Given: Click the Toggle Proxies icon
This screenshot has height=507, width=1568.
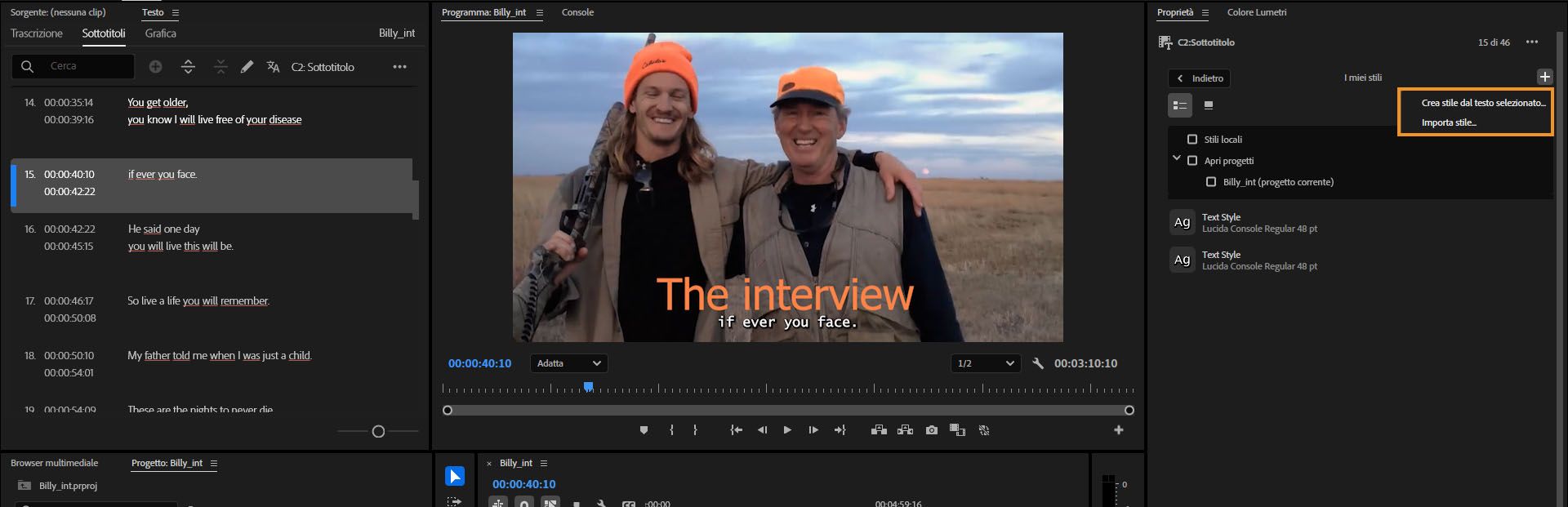Looking at the screenshot, I should (984, 430).
